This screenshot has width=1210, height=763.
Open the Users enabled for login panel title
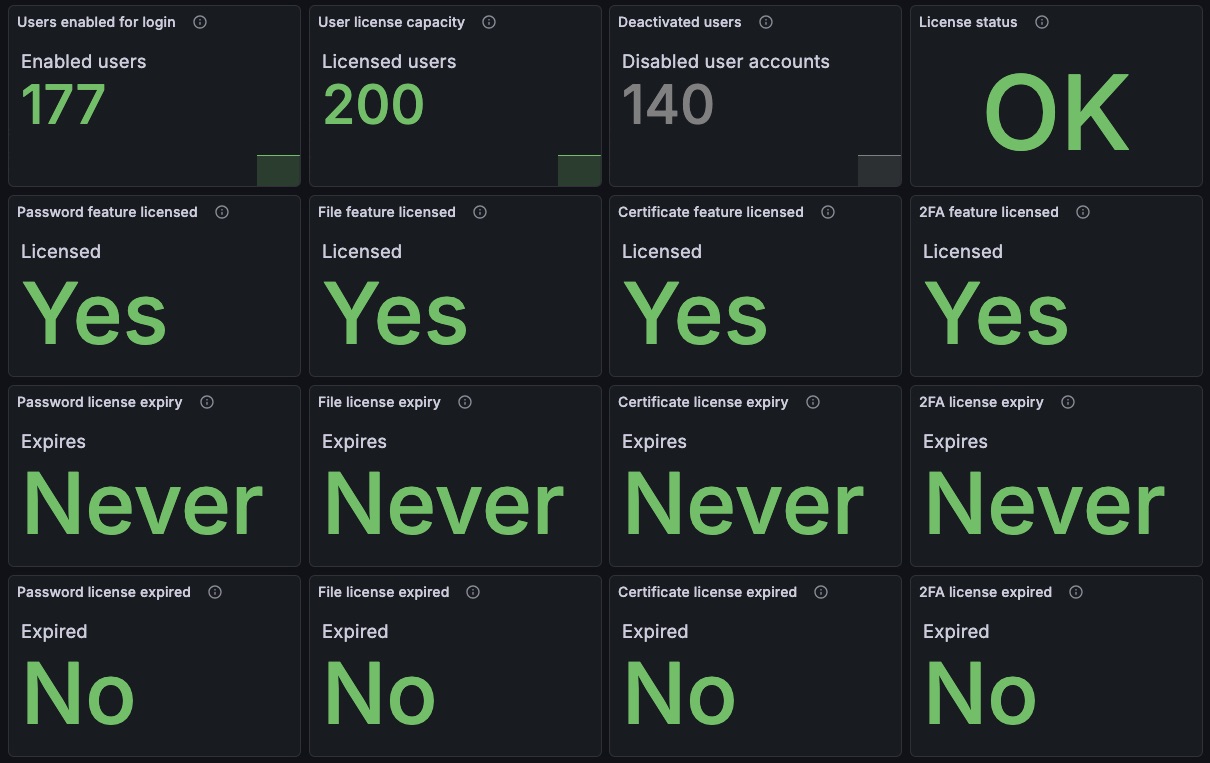(96, 22)
